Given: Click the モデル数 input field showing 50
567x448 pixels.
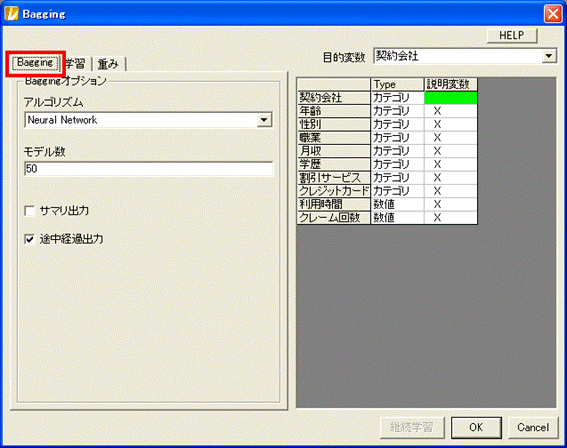Looking at the screenshot, I should (x=148, y=168).
